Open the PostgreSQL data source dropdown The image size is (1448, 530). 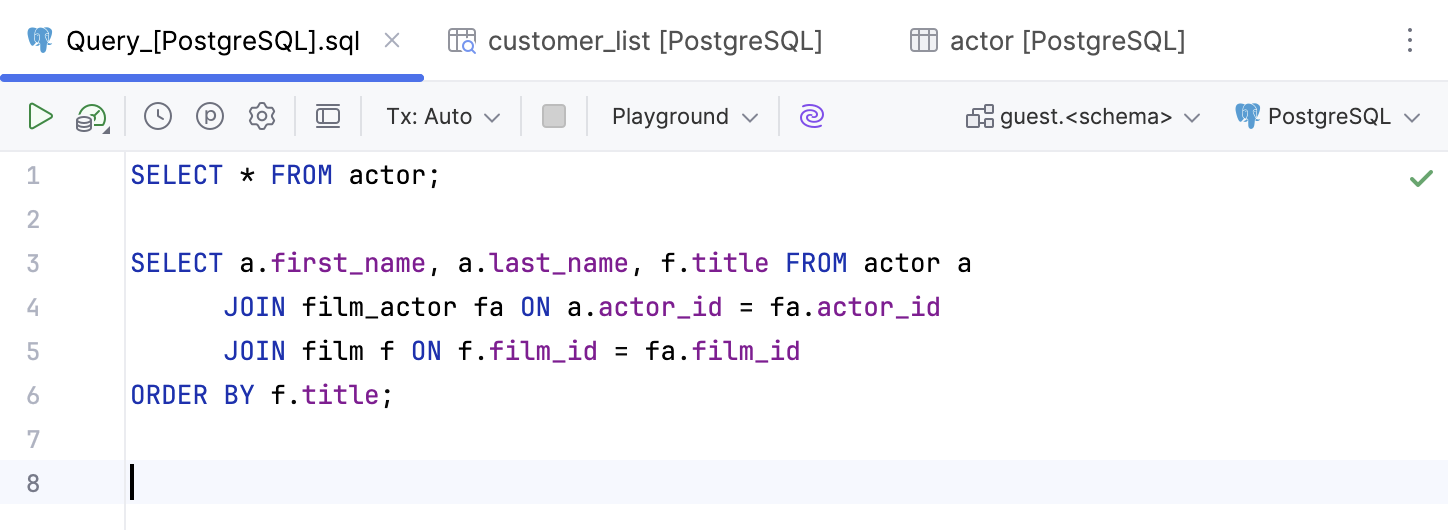[x=1328, y=117]
